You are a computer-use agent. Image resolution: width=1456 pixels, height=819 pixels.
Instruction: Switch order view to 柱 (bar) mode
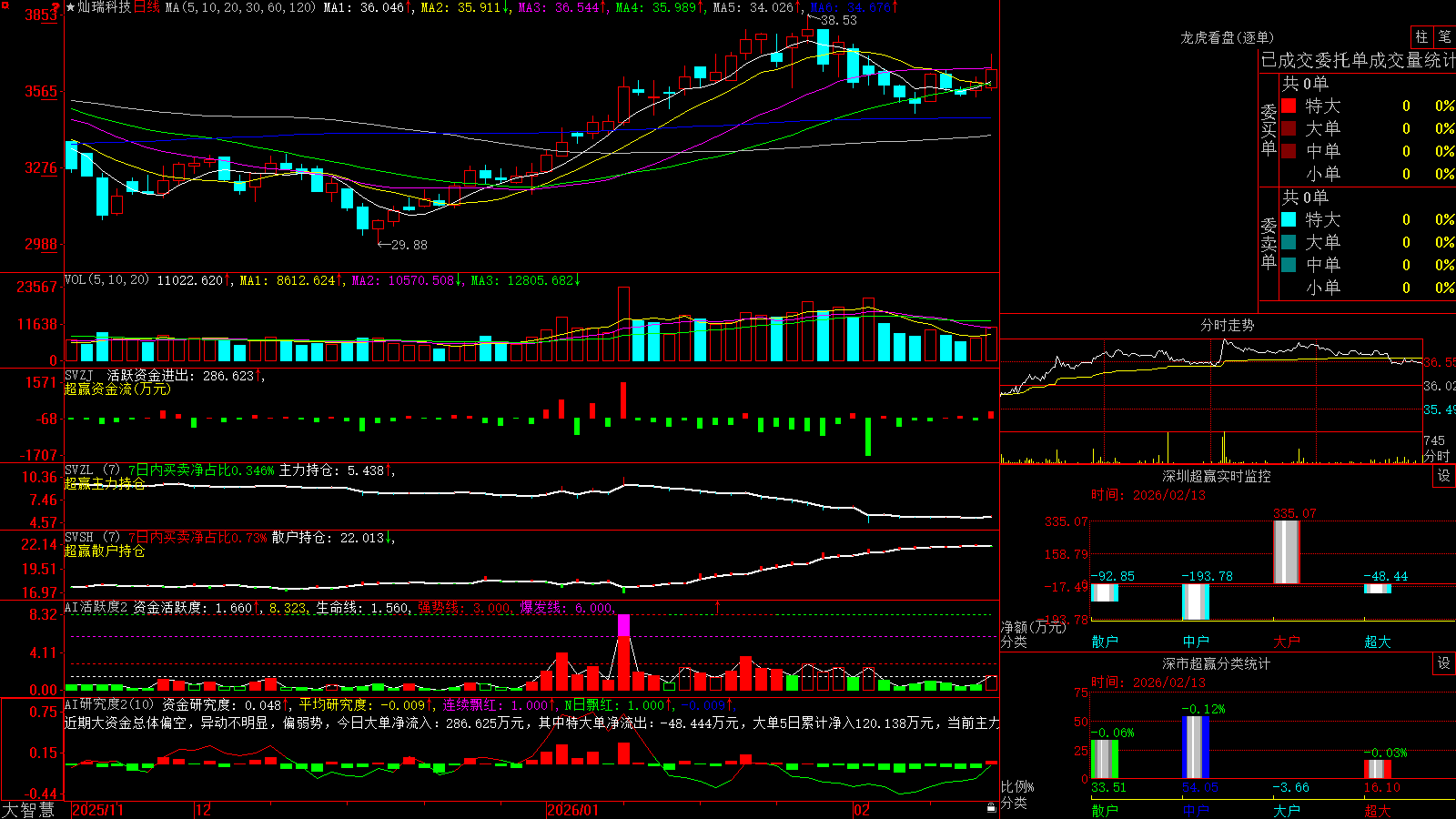(x=1421, y=36)
